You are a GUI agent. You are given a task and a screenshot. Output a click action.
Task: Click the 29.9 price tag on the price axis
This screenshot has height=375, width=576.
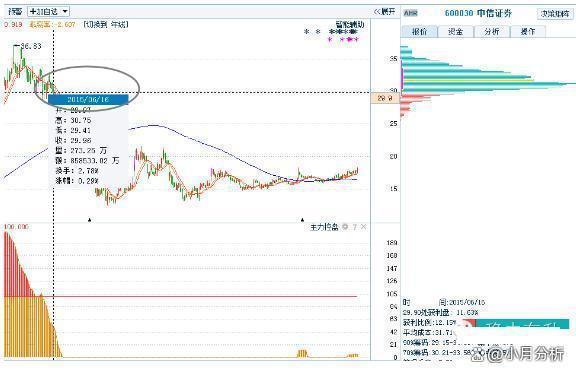pos(385,98)
